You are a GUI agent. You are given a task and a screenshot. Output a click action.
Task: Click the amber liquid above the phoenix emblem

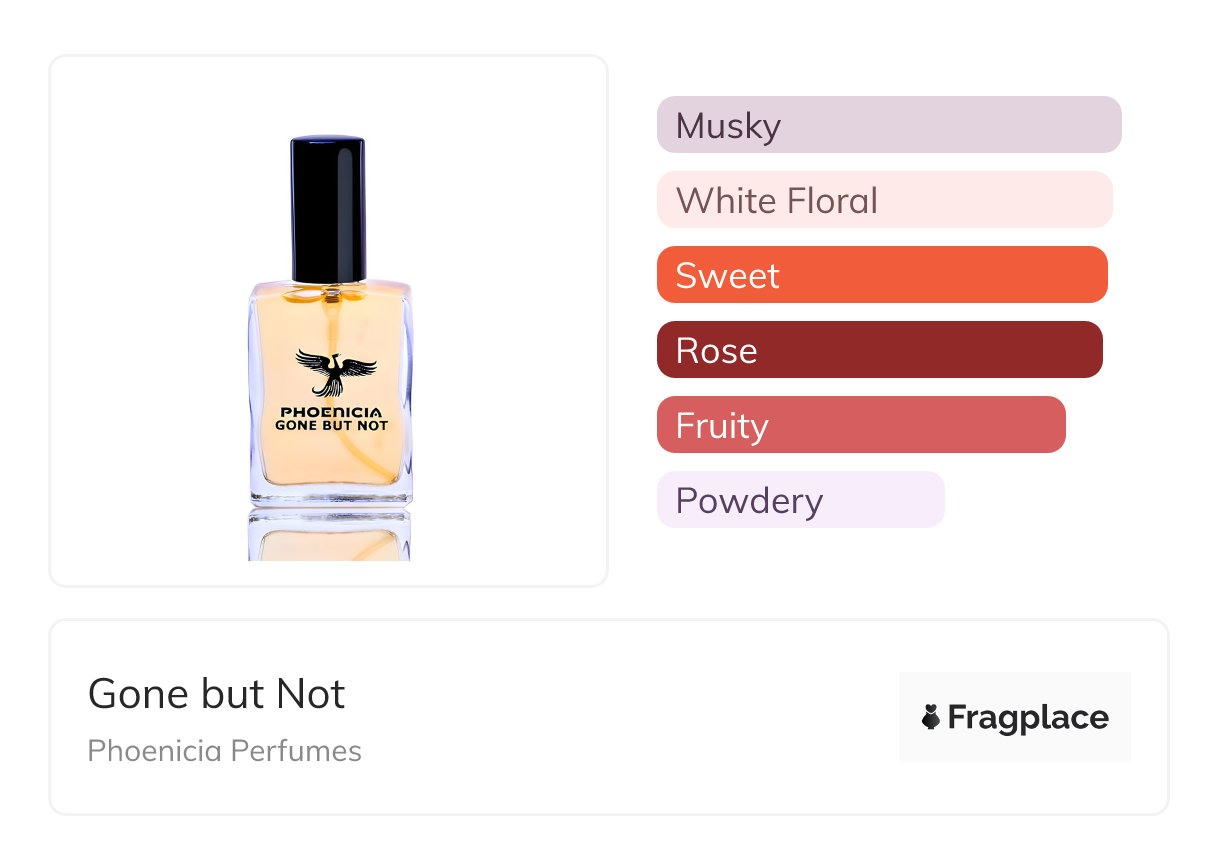click(300, 325)
